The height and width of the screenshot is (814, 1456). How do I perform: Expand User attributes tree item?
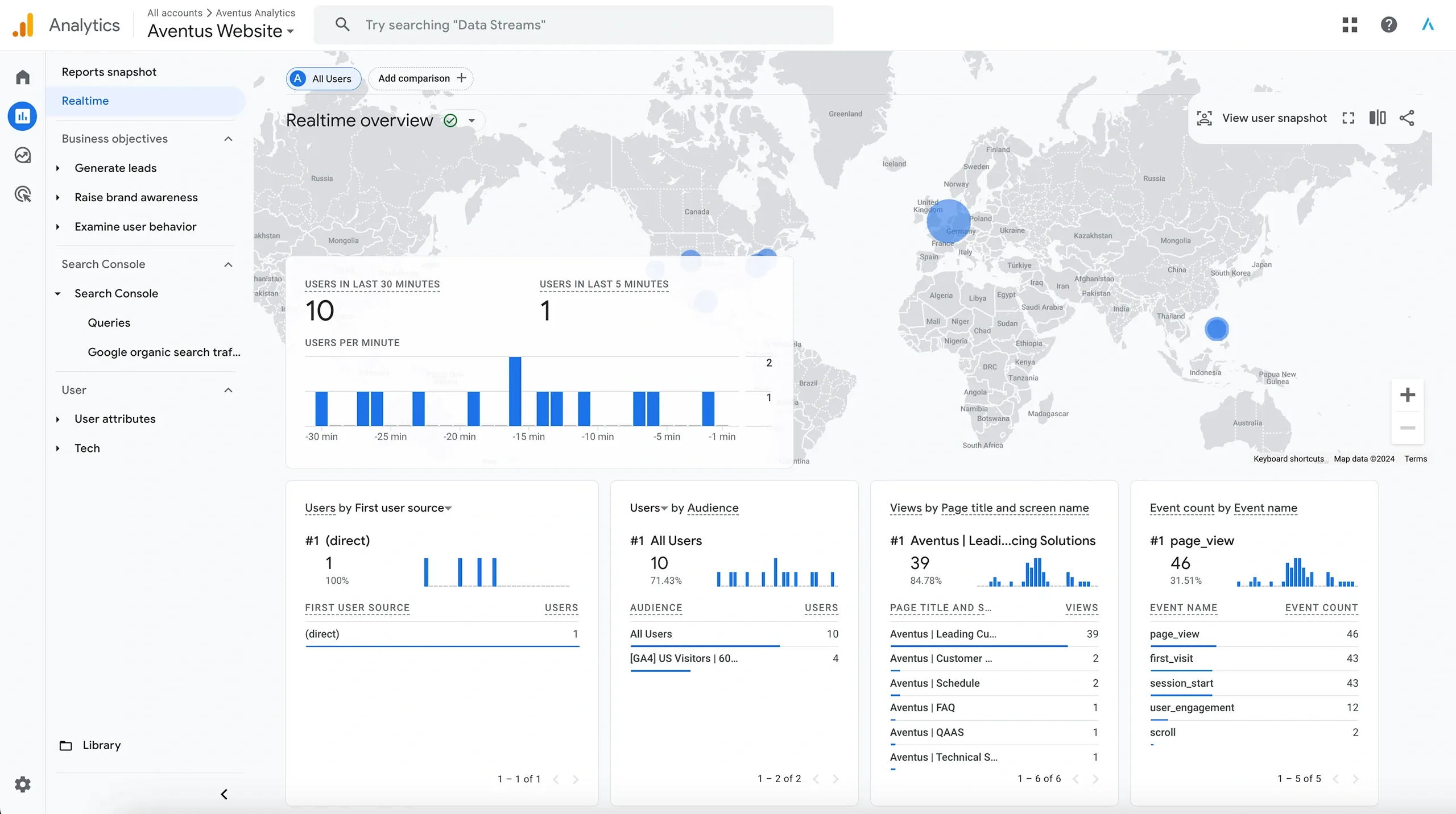point(57,419)
